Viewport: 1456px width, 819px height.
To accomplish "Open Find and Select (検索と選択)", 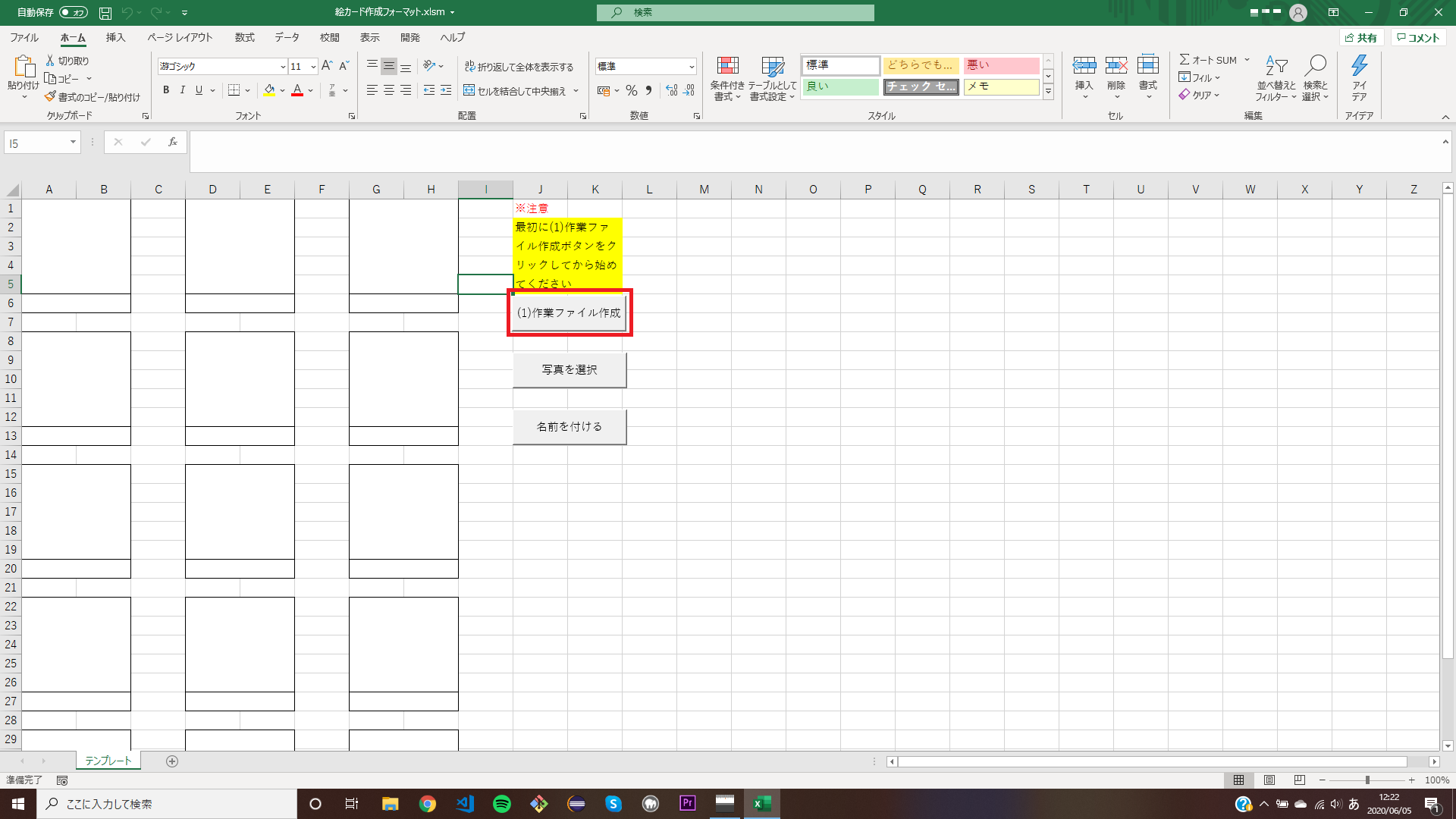I will (x=1316, y=78).
